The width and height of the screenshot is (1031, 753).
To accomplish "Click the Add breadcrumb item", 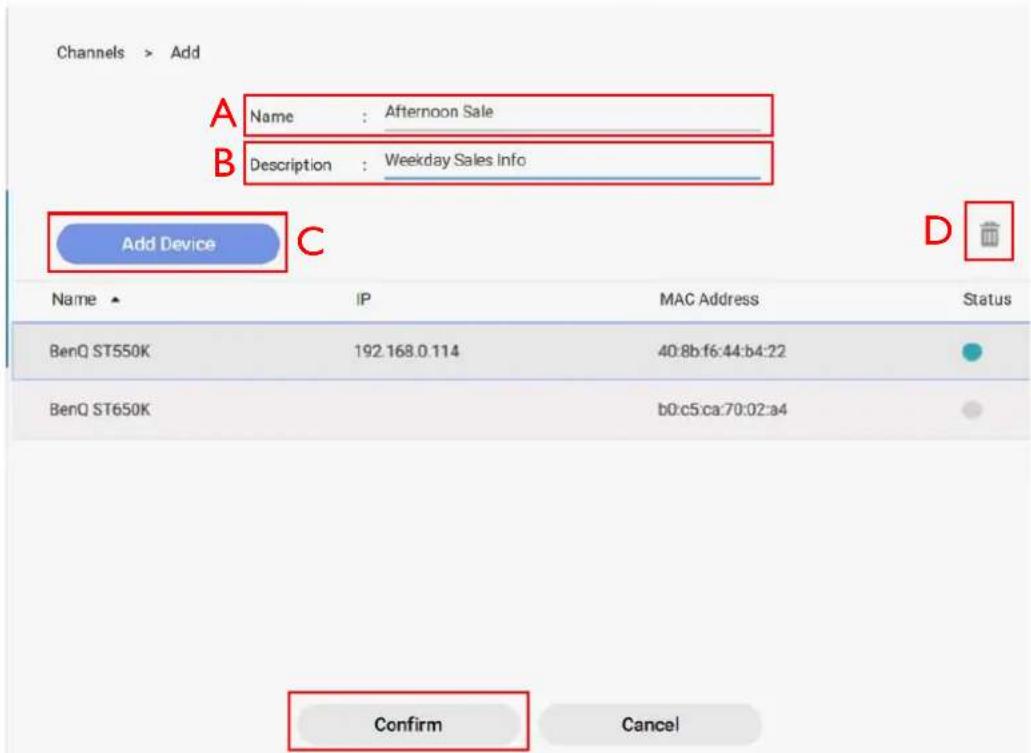I will pyautogui.click(x=185, y=53).
